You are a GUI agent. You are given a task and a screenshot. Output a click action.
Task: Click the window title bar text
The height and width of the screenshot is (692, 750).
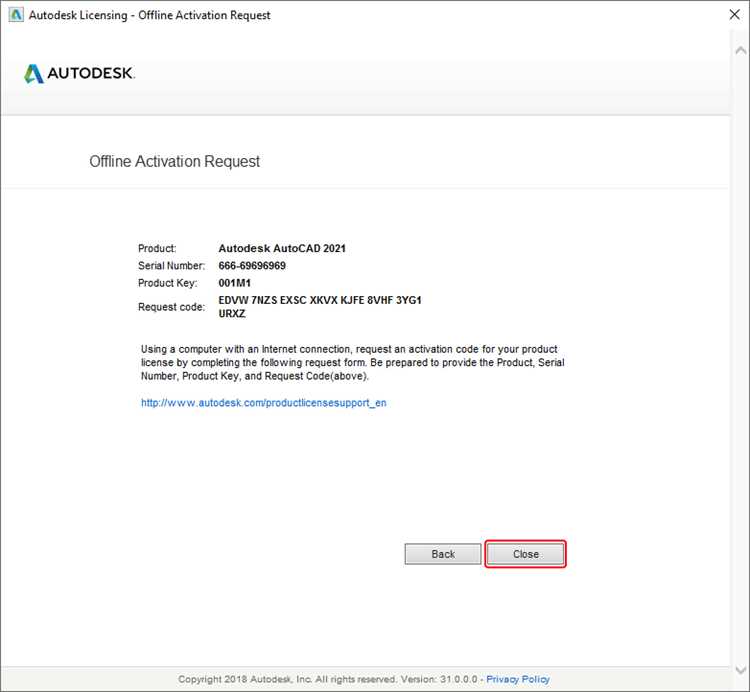[x=149, y=15]
